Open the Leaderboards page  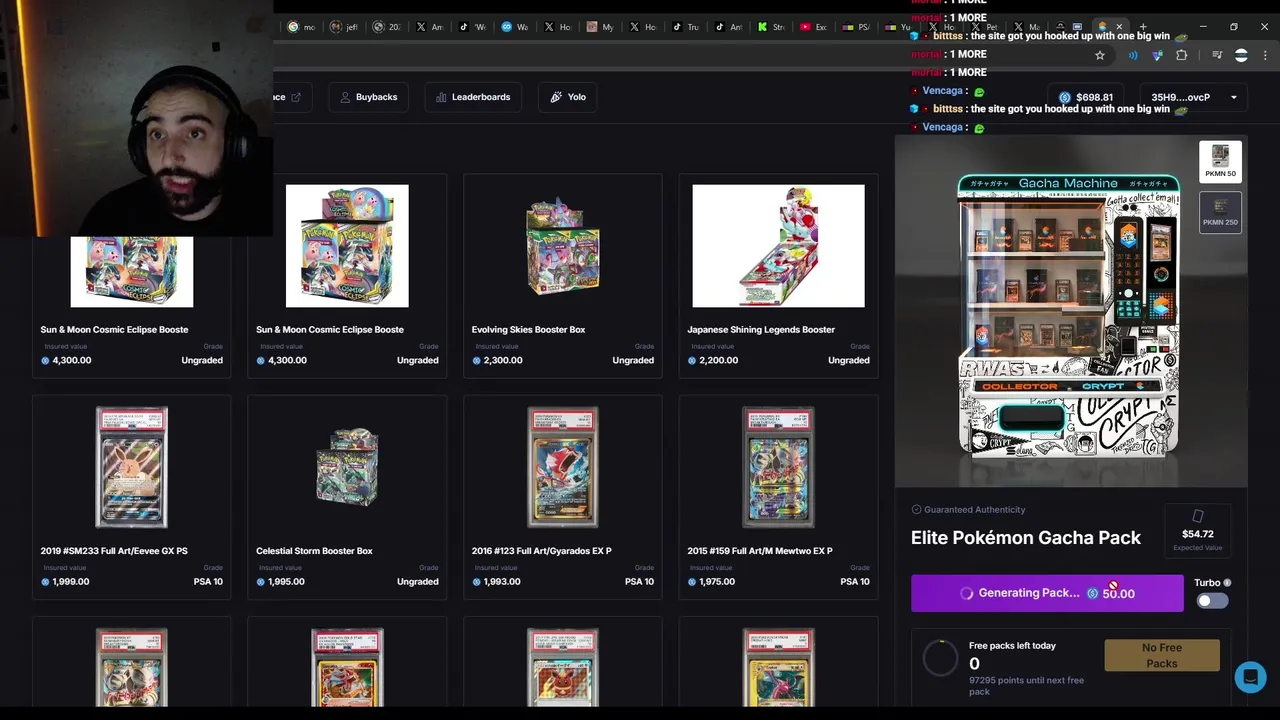(473, 97)
